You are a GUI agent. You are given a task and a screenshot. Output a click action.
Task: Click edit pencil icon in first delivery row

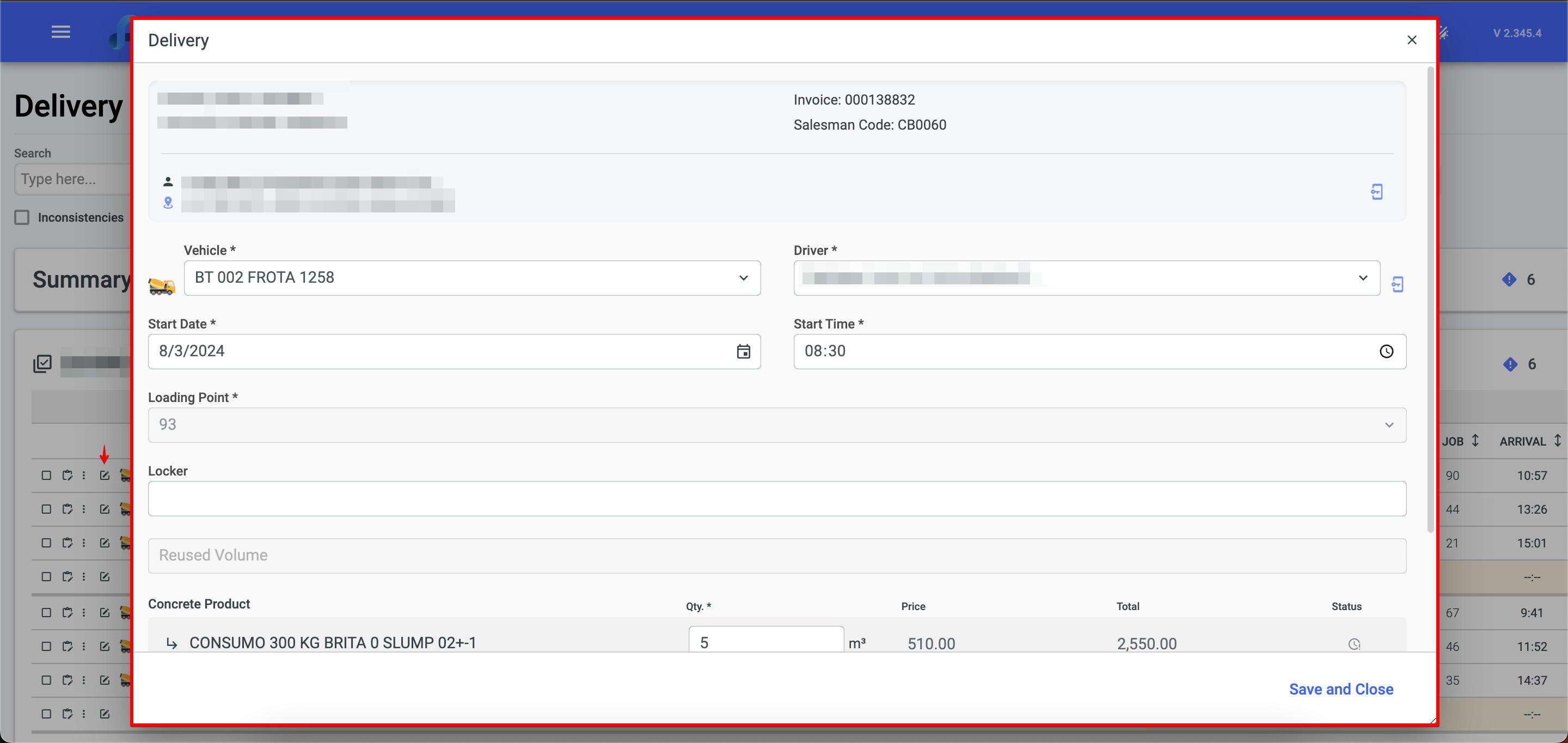(105, 475)
